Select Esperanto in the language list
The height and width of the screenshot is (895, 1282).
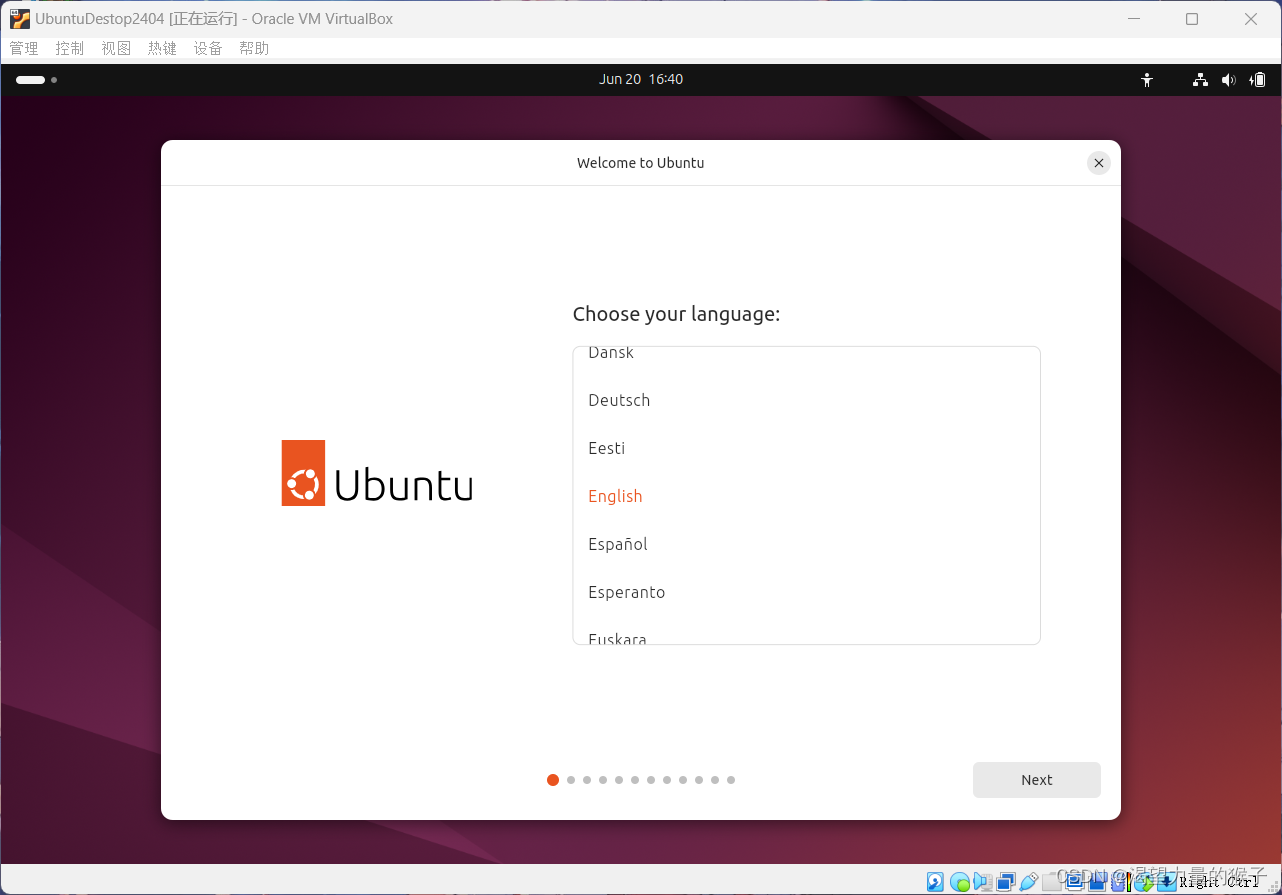click(806, 592)
